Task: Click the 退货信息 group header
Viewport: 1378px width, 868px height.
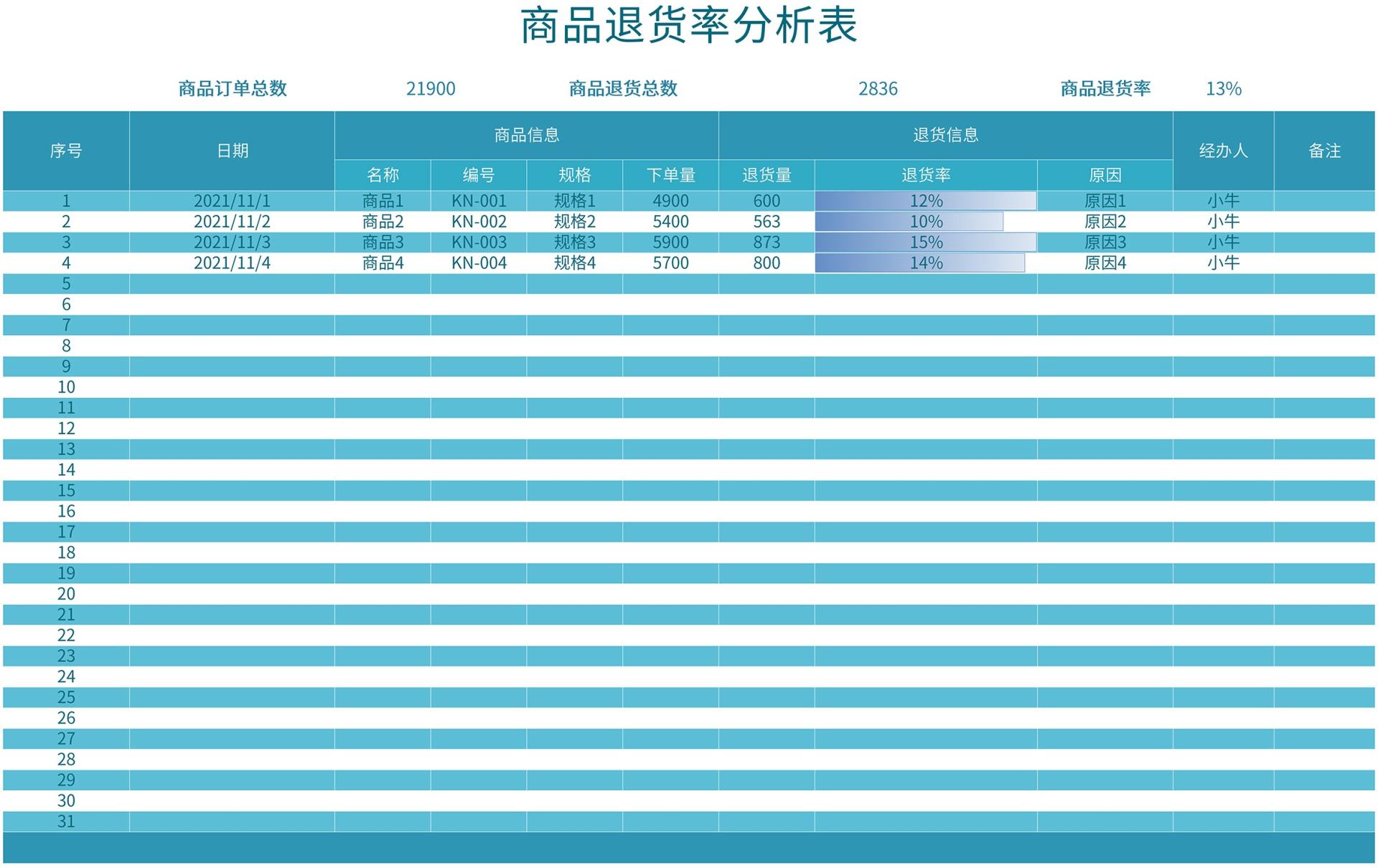Action: (x=946, y=135)
